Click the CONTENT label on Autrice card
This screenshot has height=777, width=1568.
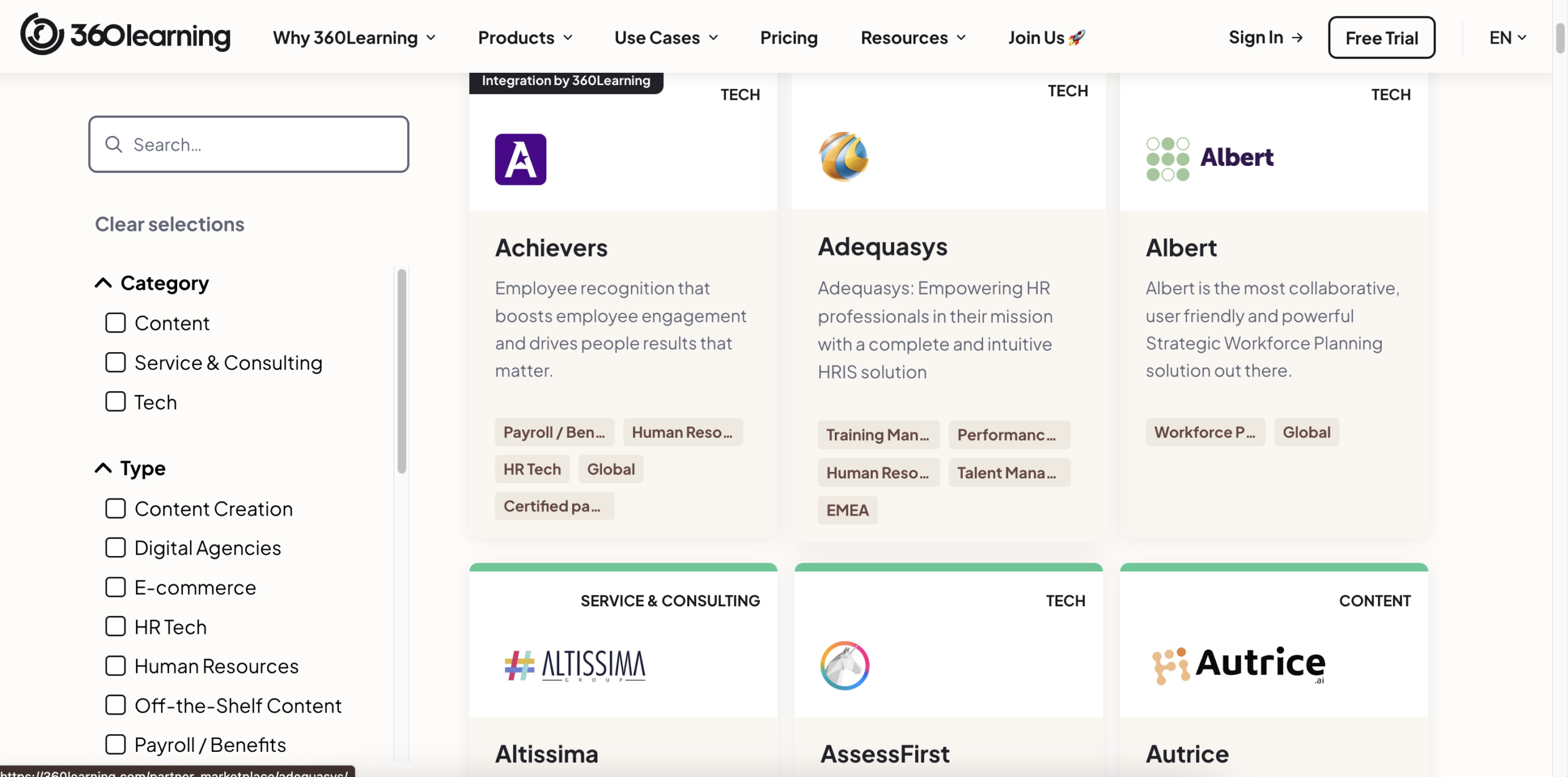pyautogui.click(x=1374, y=601)
